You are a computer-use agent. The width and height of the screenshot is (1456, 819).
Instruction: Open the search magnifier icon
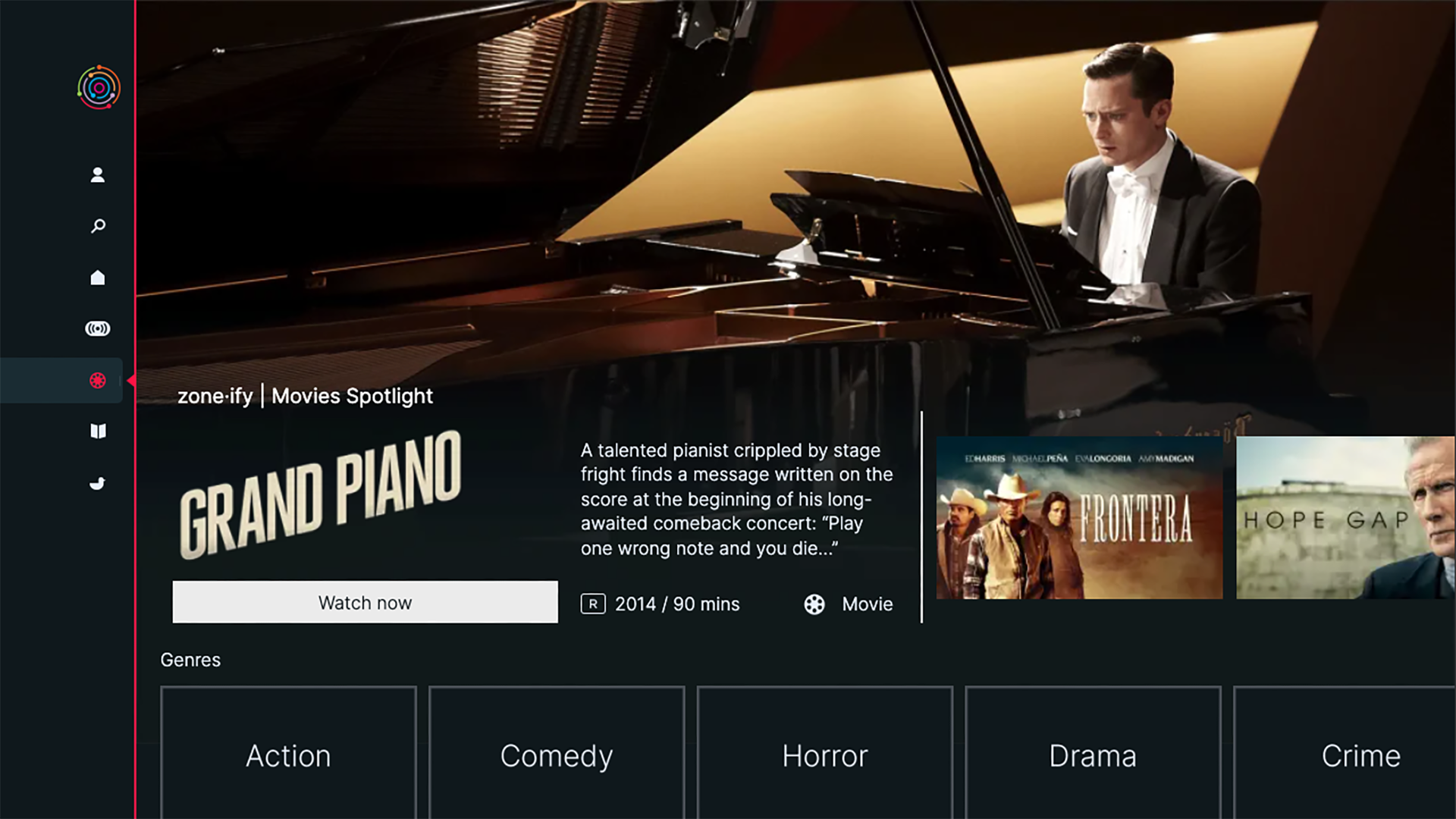(x=98, y=226)
